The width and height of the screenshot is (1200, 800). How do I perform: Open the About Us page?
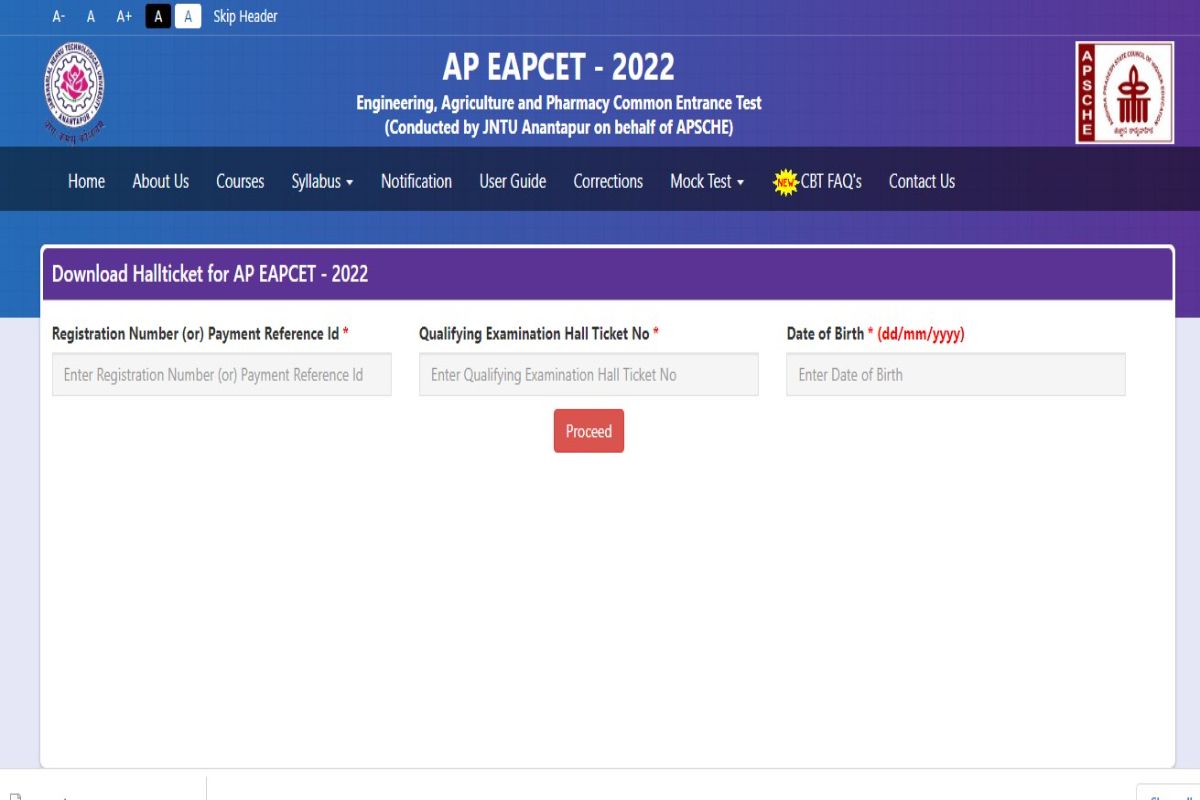point(160,181)
